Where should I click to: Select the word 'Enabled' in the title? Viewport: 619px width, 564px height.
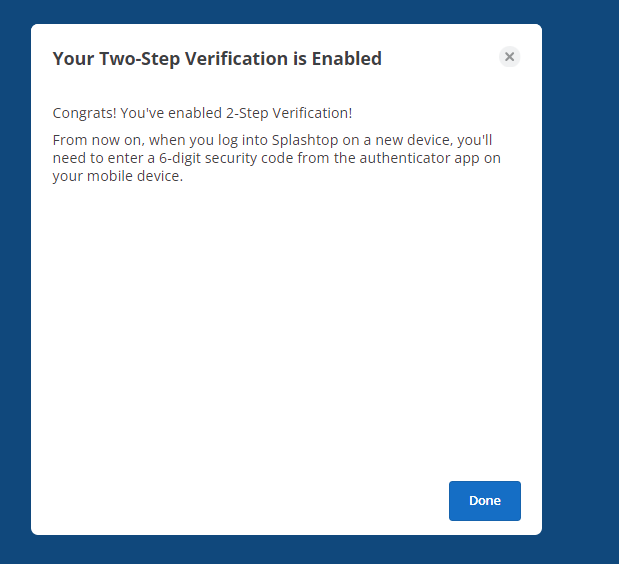[347, 58]
